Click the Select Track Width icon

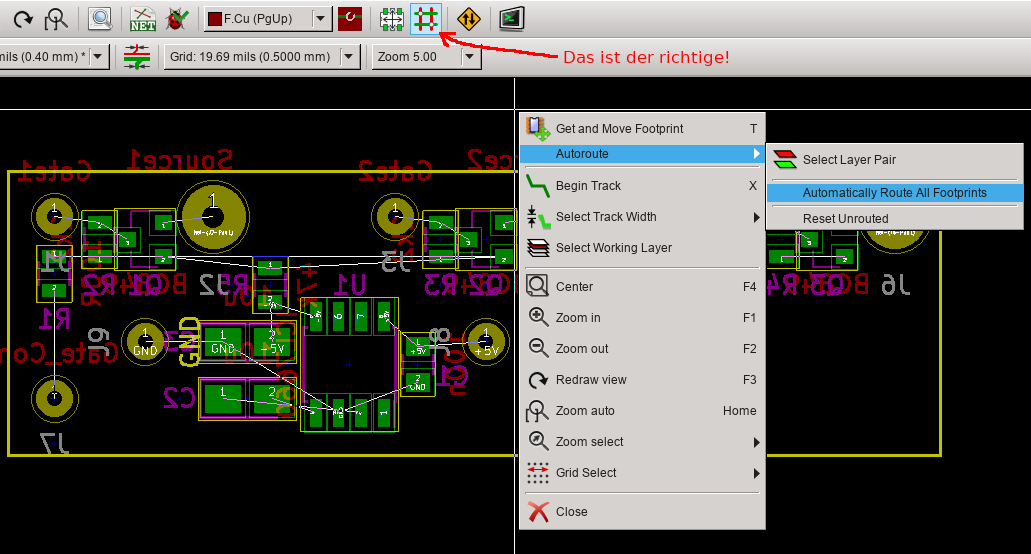click(x=538, y=217)
